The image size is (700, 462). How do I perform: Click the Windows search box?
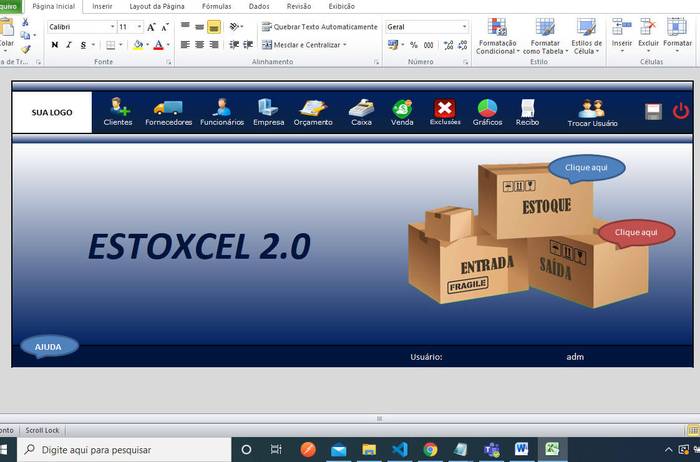click(x=124, y=450)
